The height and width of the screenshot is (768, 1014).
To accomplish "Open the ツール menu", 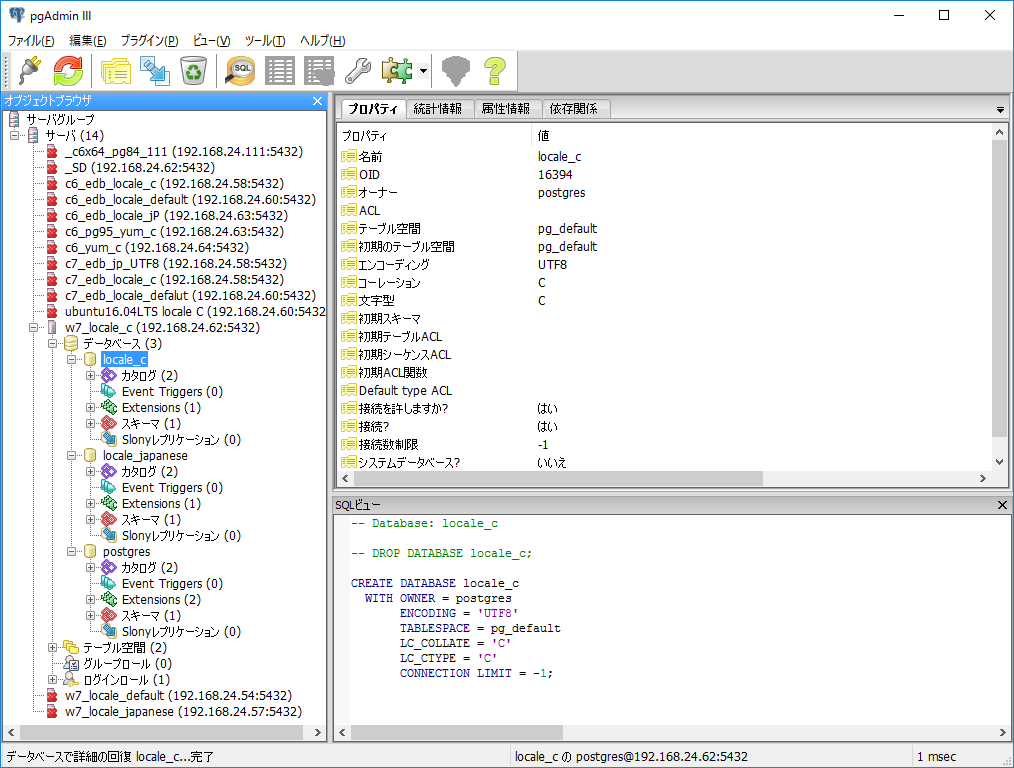I will pos(264,41).
